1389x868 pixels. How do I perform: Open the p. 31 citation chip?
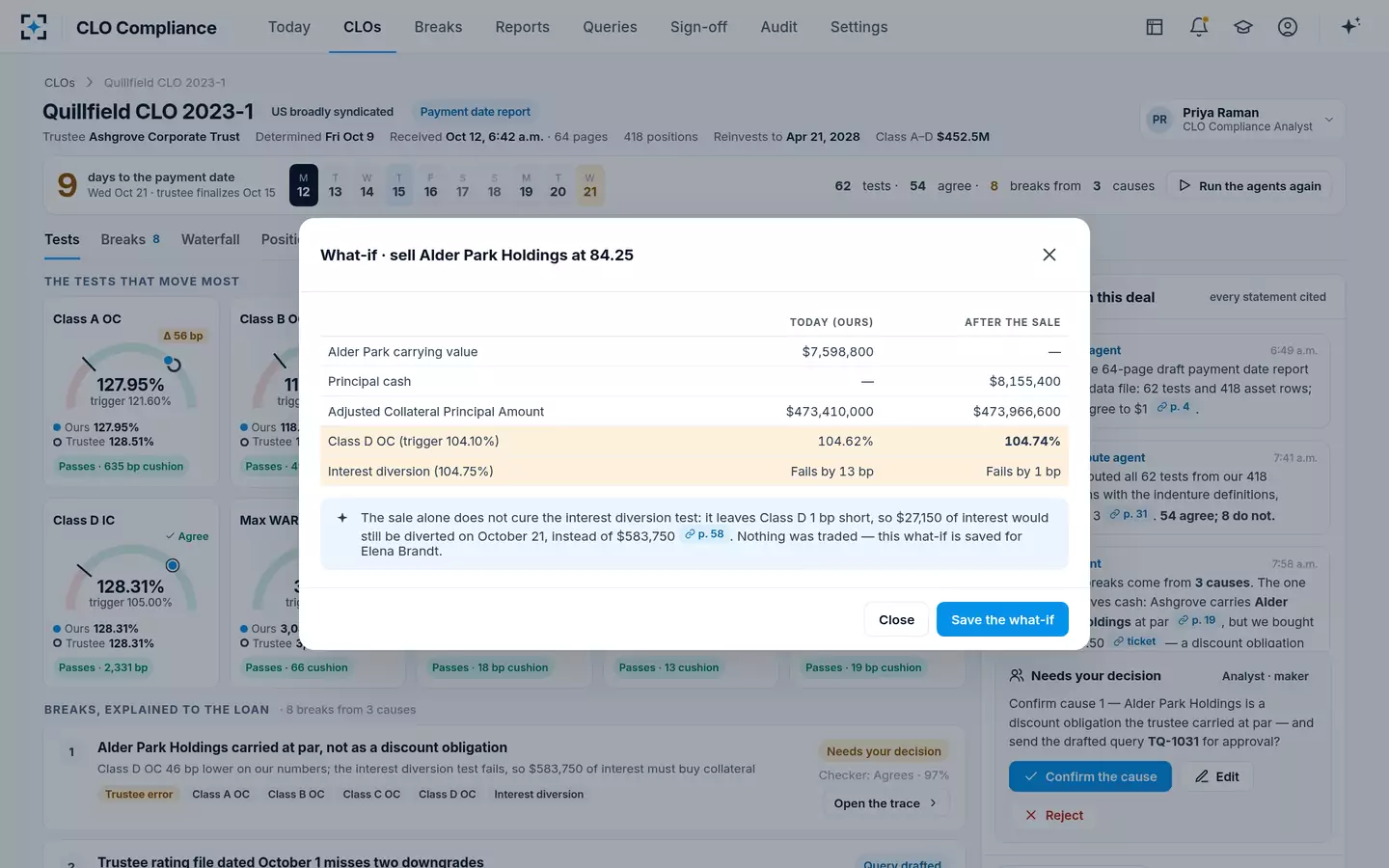pos(1129,515)
